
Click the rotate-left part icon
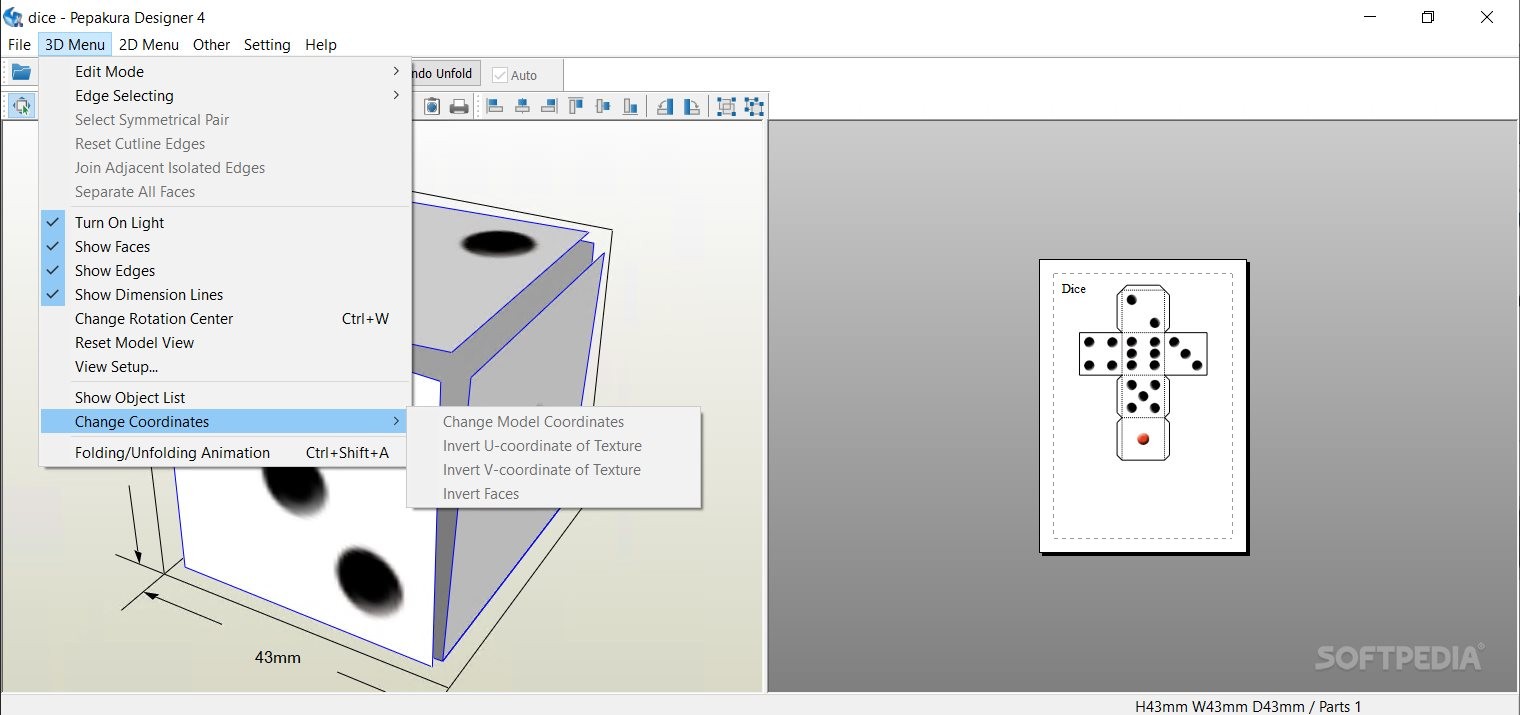pyautogui.click(x=665, y=106)
